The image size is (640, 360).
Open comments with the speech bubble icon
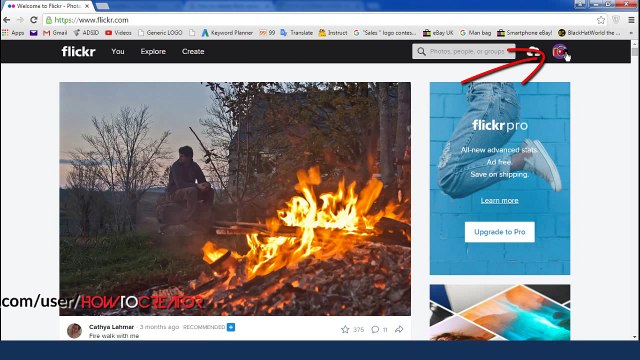point(375,329)
